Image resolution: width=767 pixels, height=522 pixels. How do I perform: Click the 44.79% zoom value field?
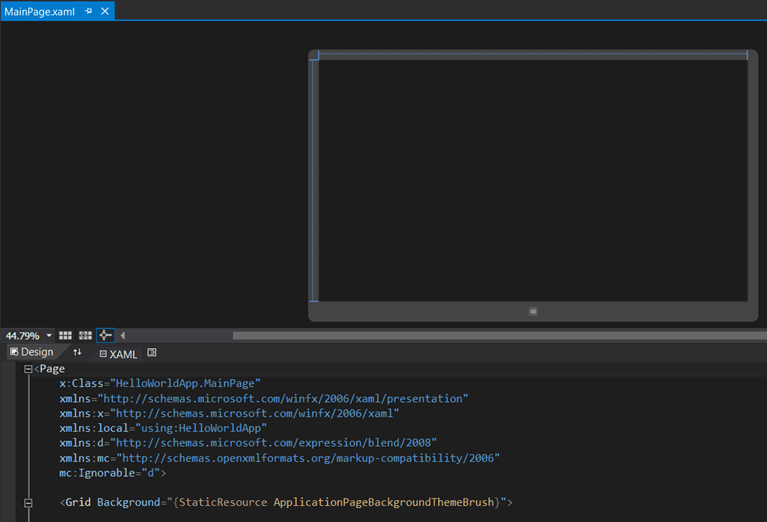point(22,336)
